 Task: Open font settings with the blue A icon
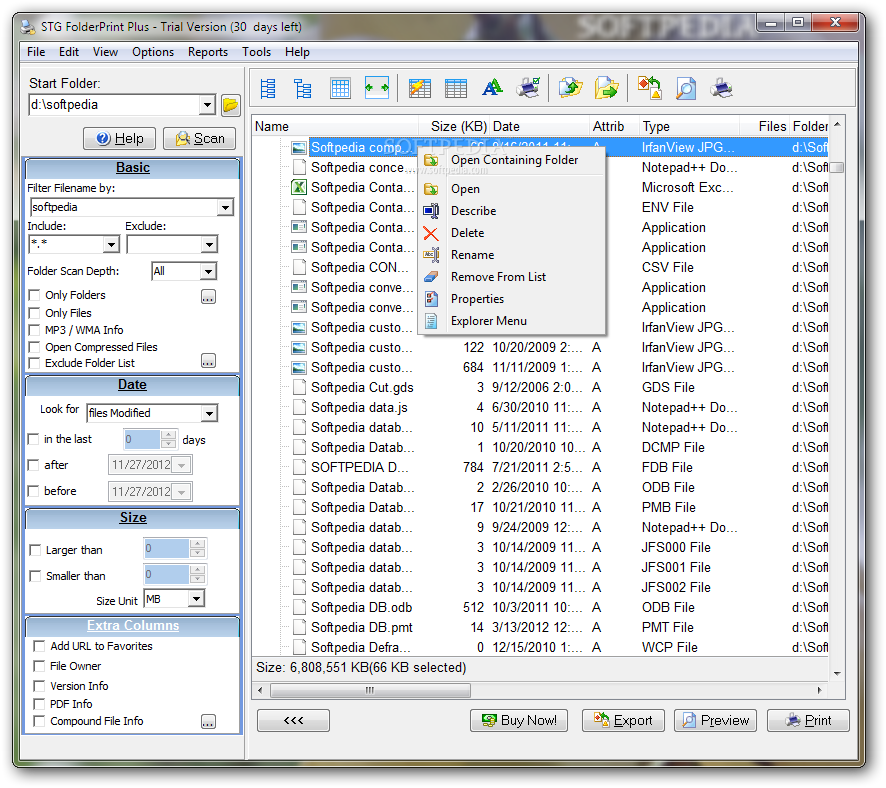492,88
